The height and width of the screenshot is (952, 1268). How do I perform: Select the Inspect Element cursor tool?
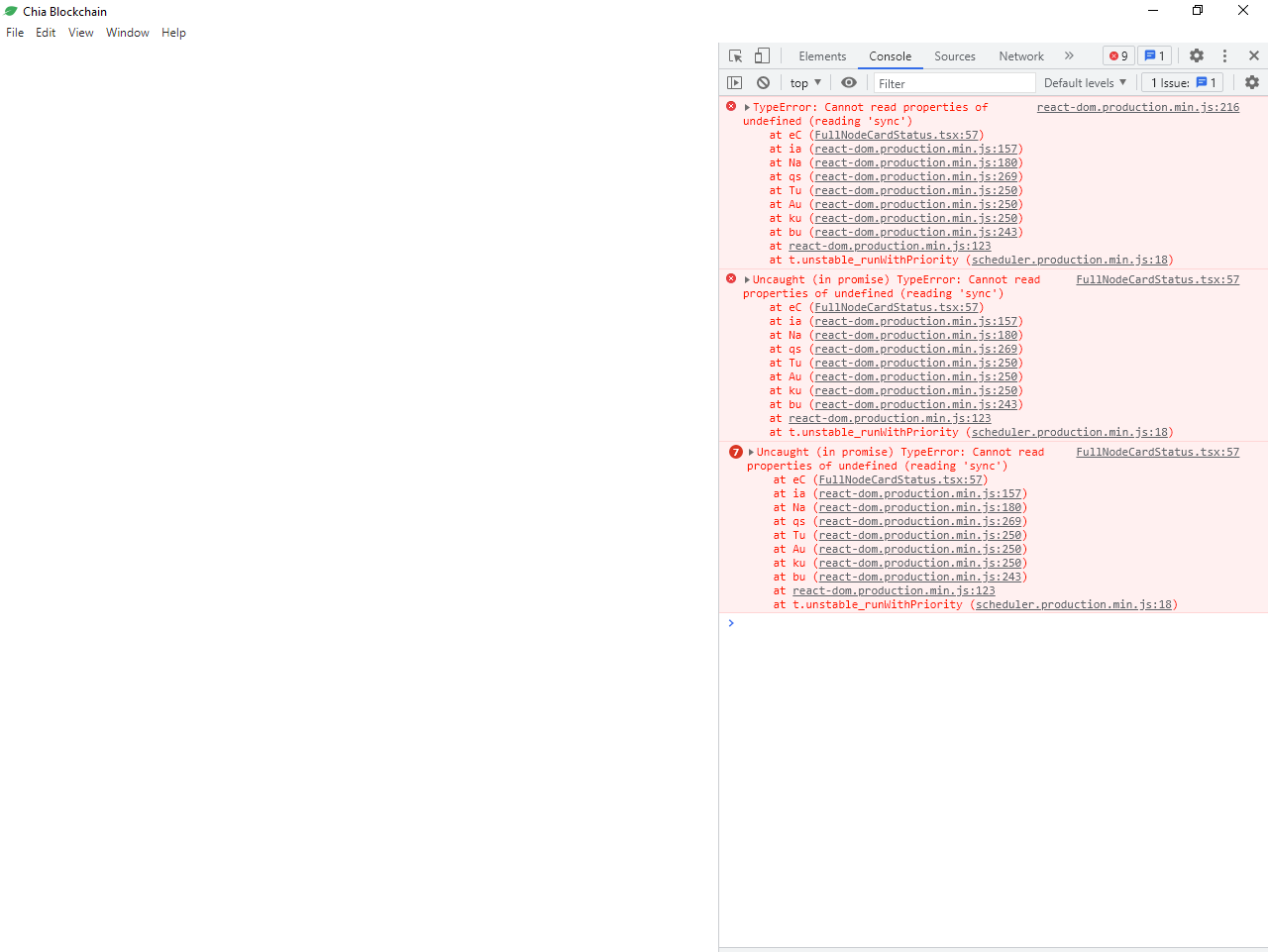[734, 56]
